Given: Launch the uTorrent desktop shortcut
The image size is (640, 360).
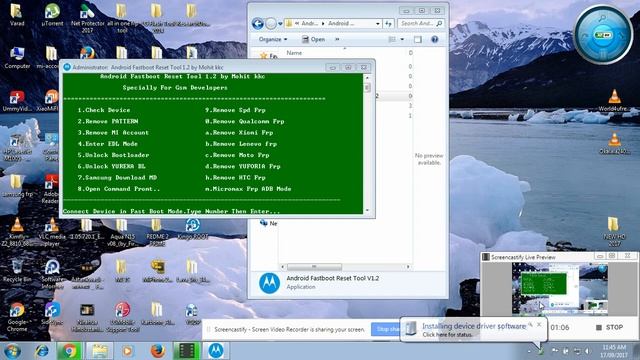Looking at the screenshot, I should pyautogui.click(x=52, y=15).
